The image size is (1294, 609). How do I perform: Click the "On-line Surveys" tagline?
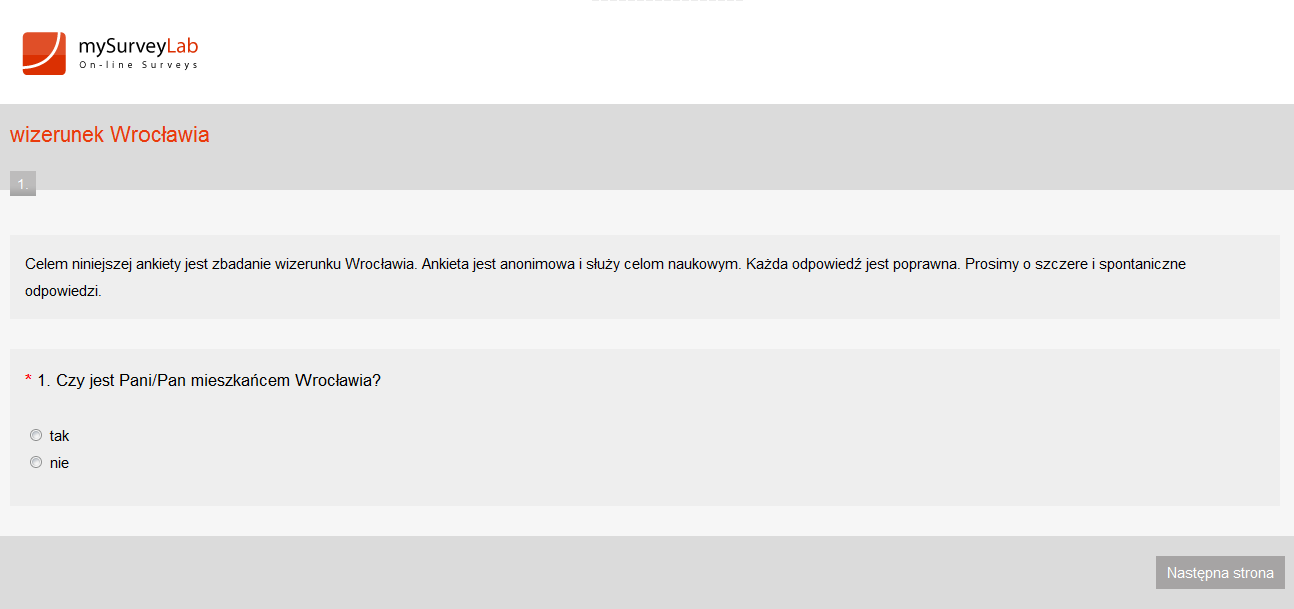coord(138,66)
